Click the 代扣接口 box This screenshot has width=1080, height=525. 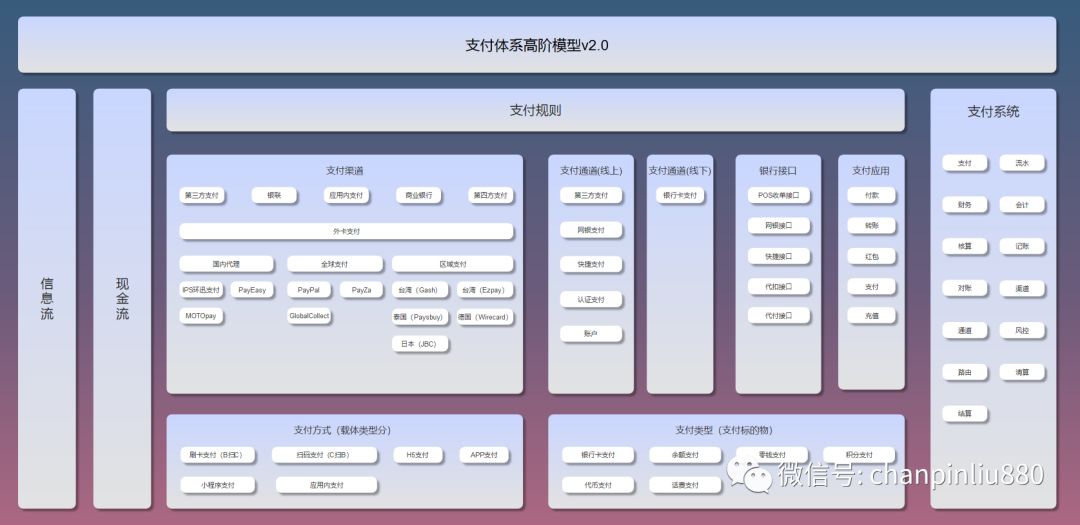point(778,286)
